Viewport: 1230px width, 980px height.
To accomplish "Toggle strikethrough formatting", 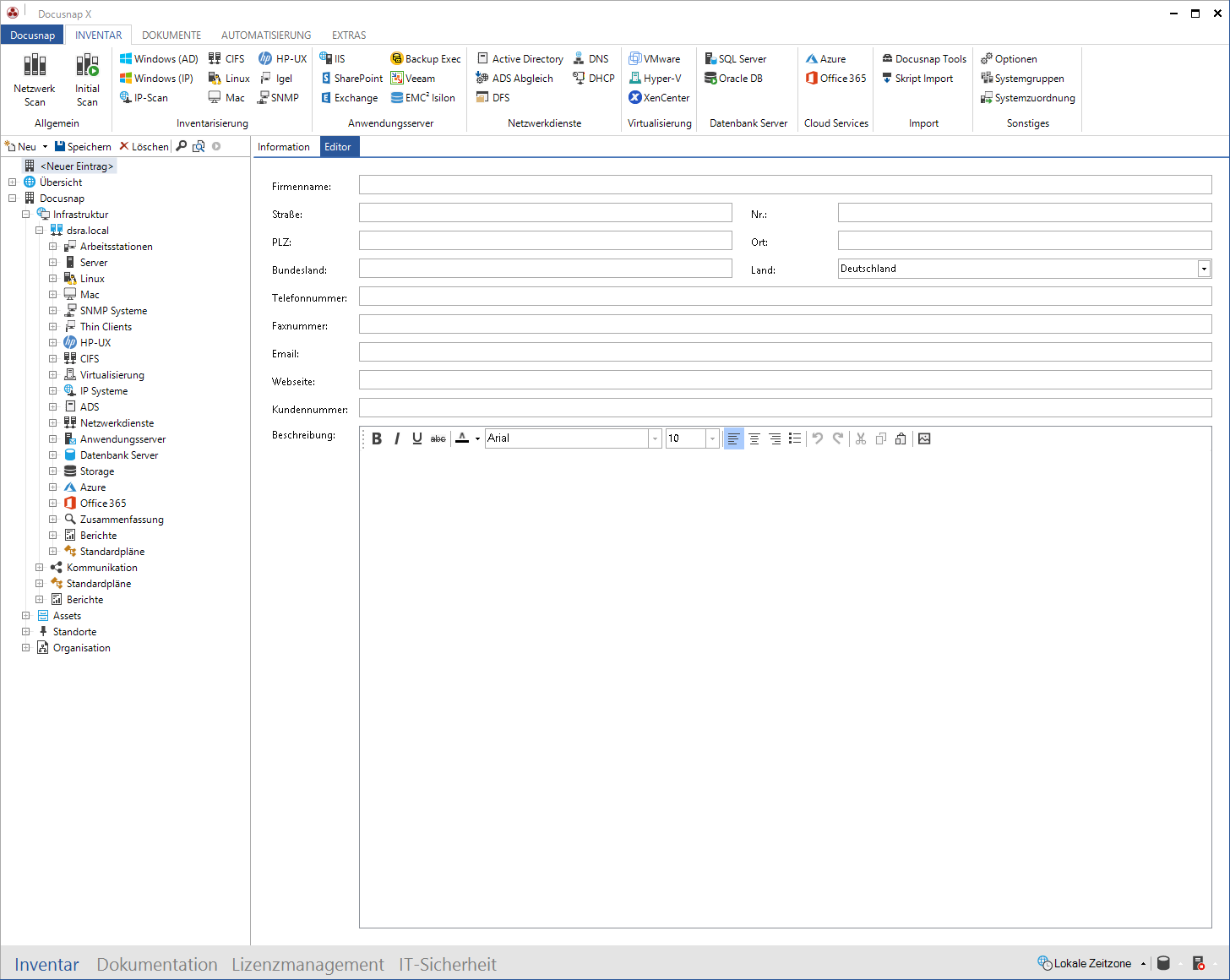I will click(x=438, y=438).
